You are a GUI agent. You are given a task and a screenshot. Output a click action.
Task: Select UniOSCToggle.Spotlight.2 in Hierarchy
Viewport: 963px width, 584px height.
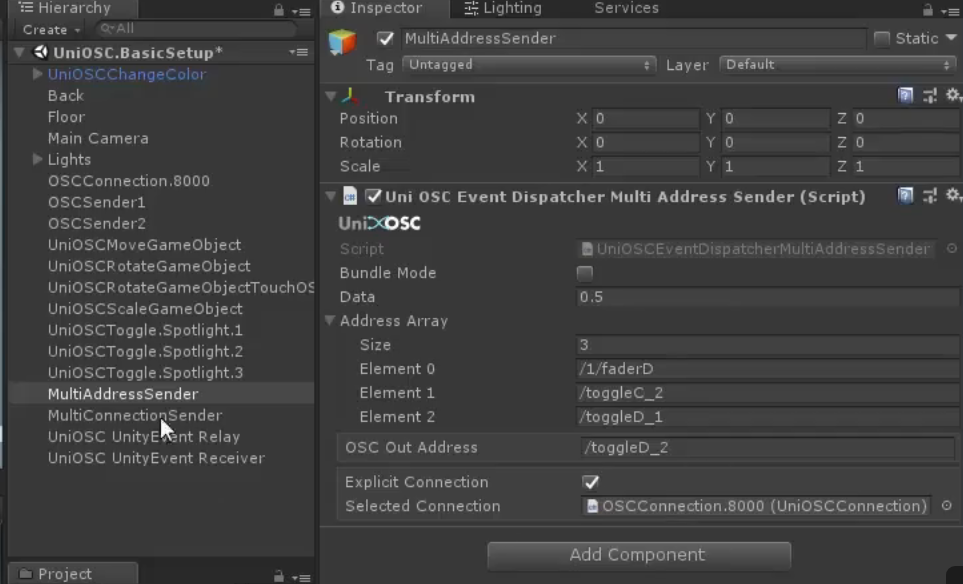[146, 351]
